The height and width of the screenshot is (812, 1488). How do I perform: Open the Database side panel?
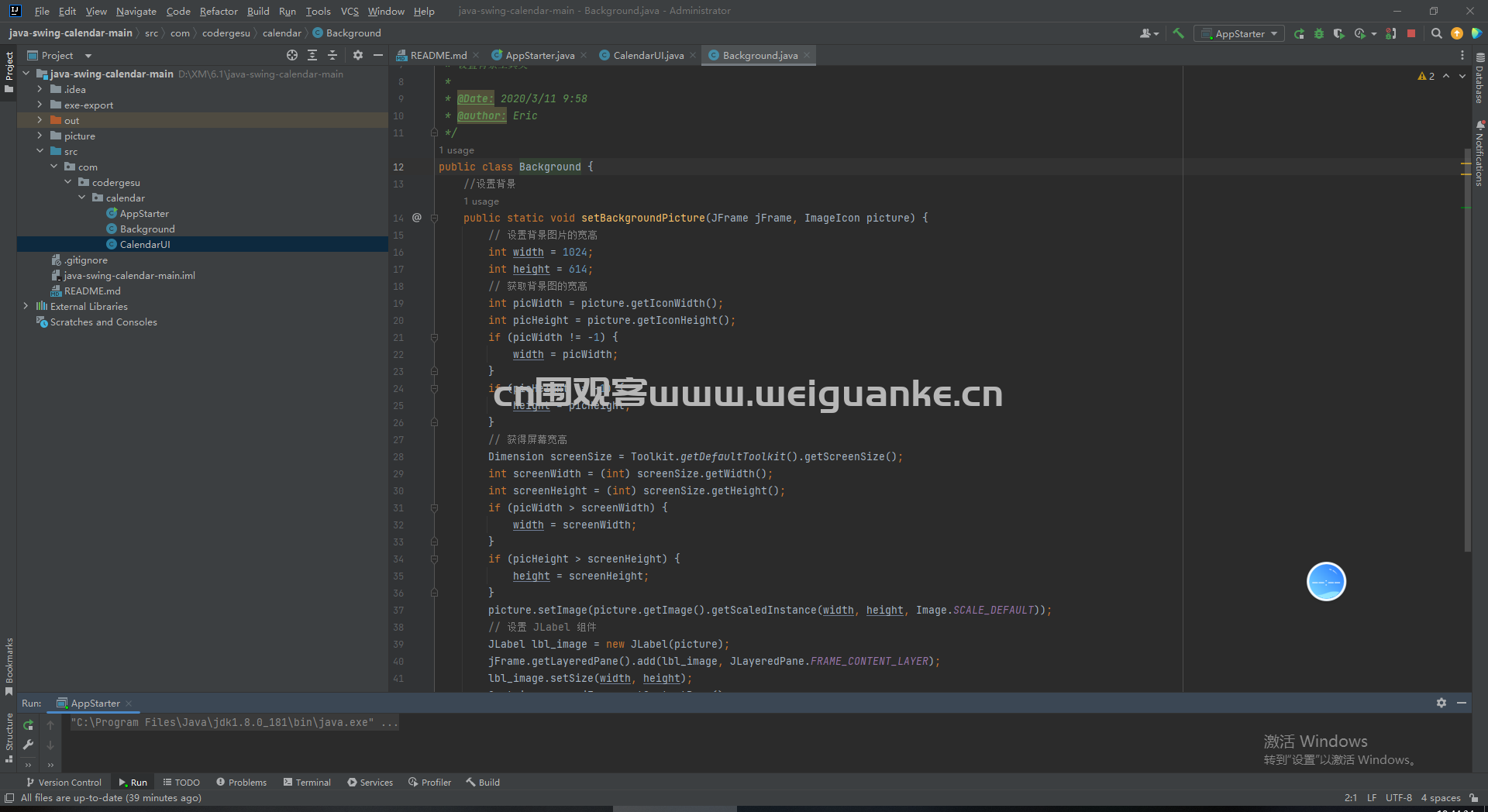(1479, 77)
